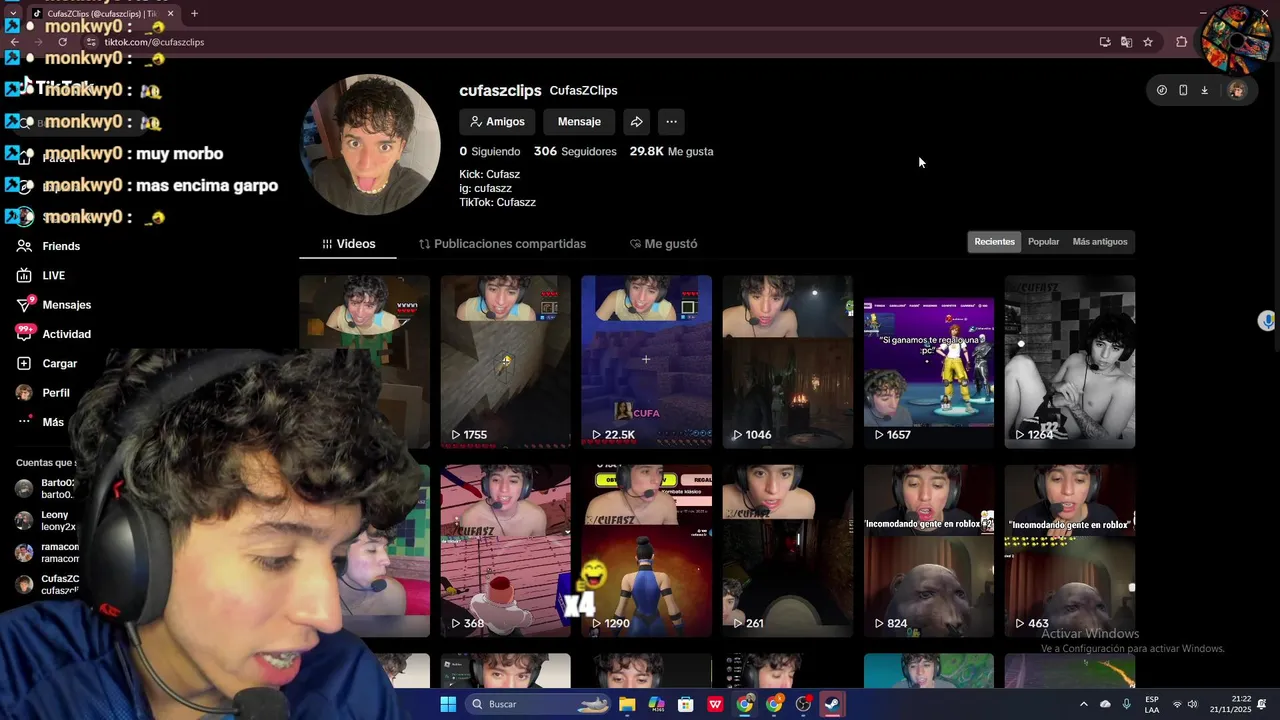Select the Popular sort option
Image resolution: width=1280 pixels, height=720 pixels.
(1043, 242)
